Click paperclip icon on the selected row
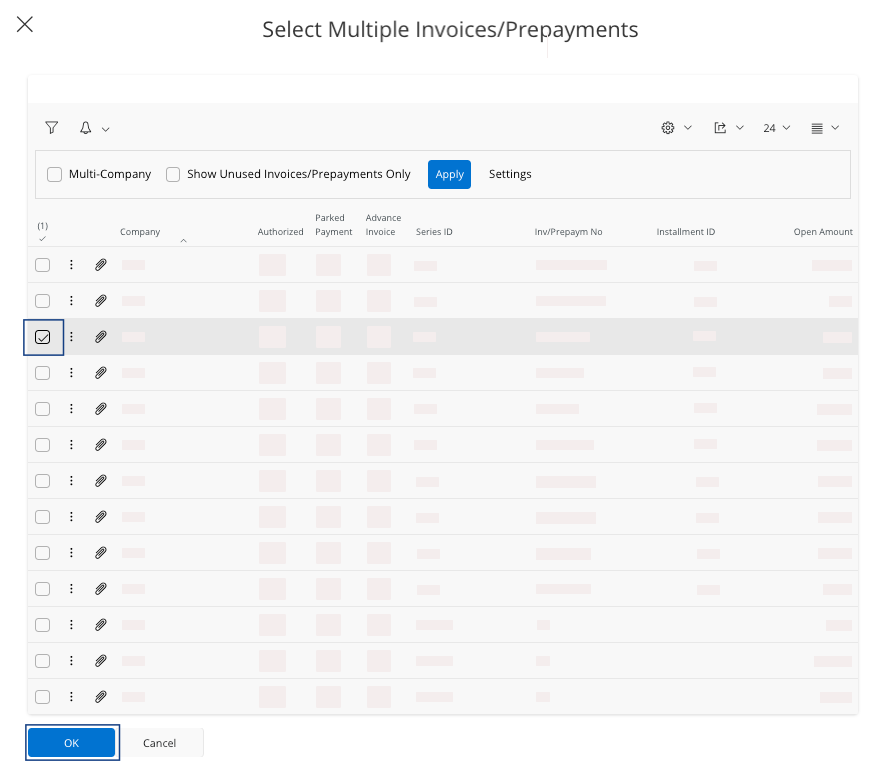Screen dimensions: 872x768 click(101, 337)
